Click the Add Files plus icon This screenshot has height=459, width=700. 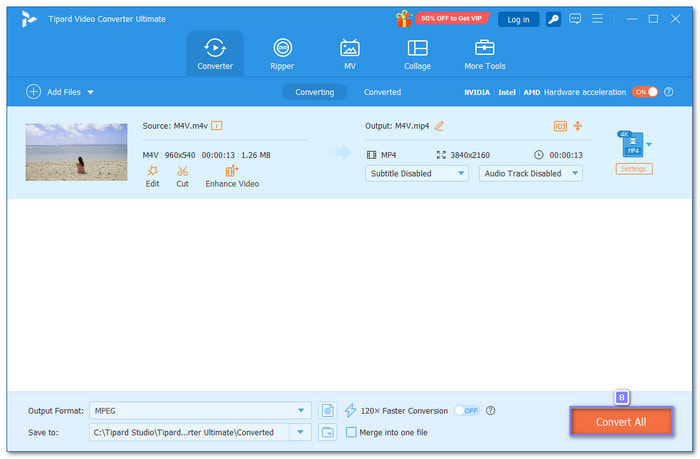pos(33,92)
